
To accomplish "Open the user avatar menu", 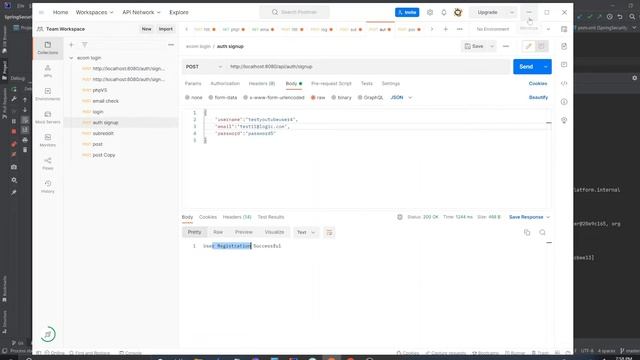I will pyautogui.click(x=458, y=12).
